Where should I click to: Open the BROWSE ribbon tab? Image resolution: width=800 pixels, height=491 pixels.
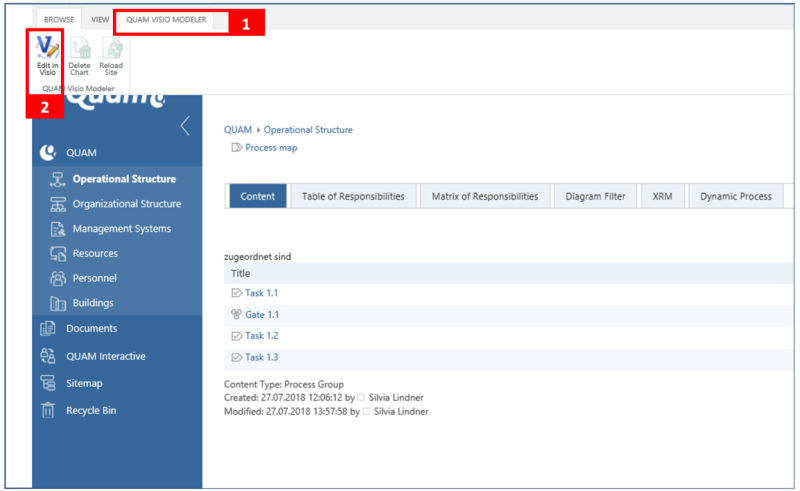point(58,19)
